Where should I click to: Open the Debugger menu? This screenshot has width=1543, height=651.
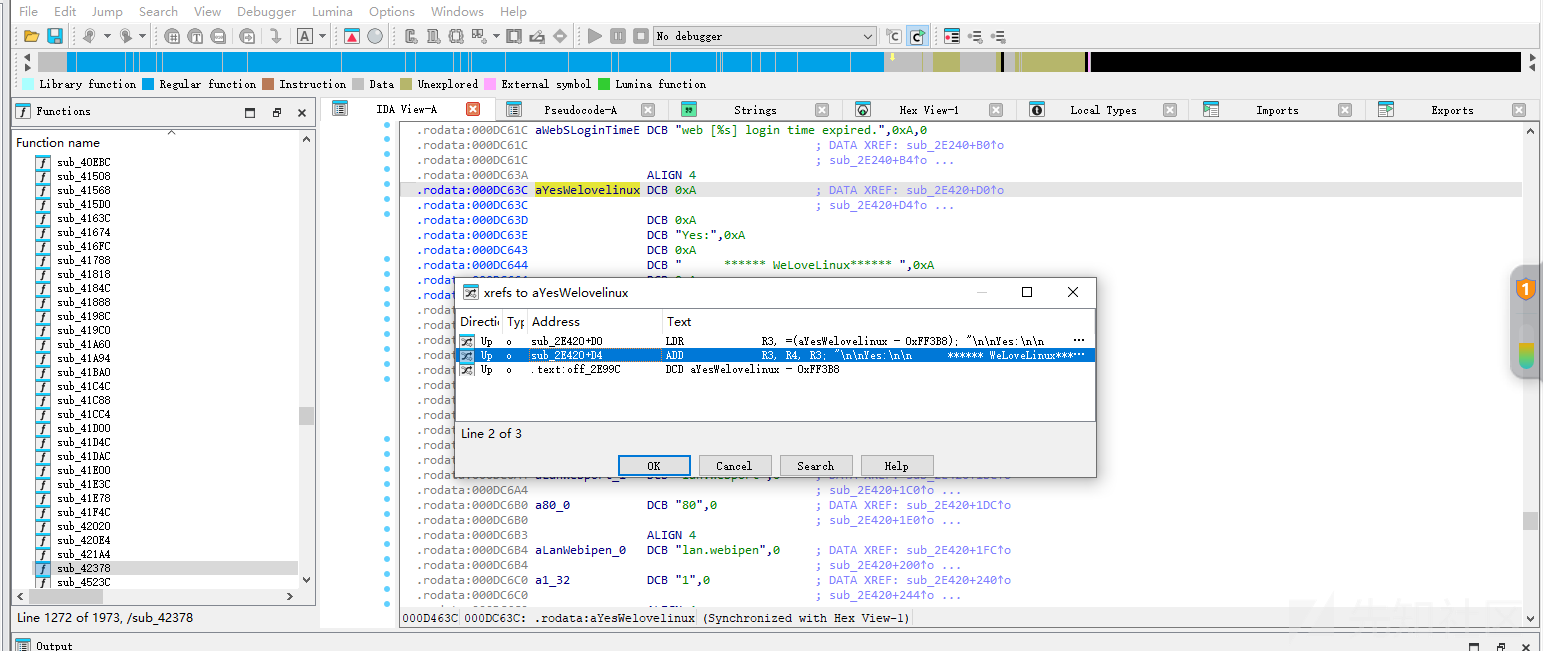click(x=267, y=12)
